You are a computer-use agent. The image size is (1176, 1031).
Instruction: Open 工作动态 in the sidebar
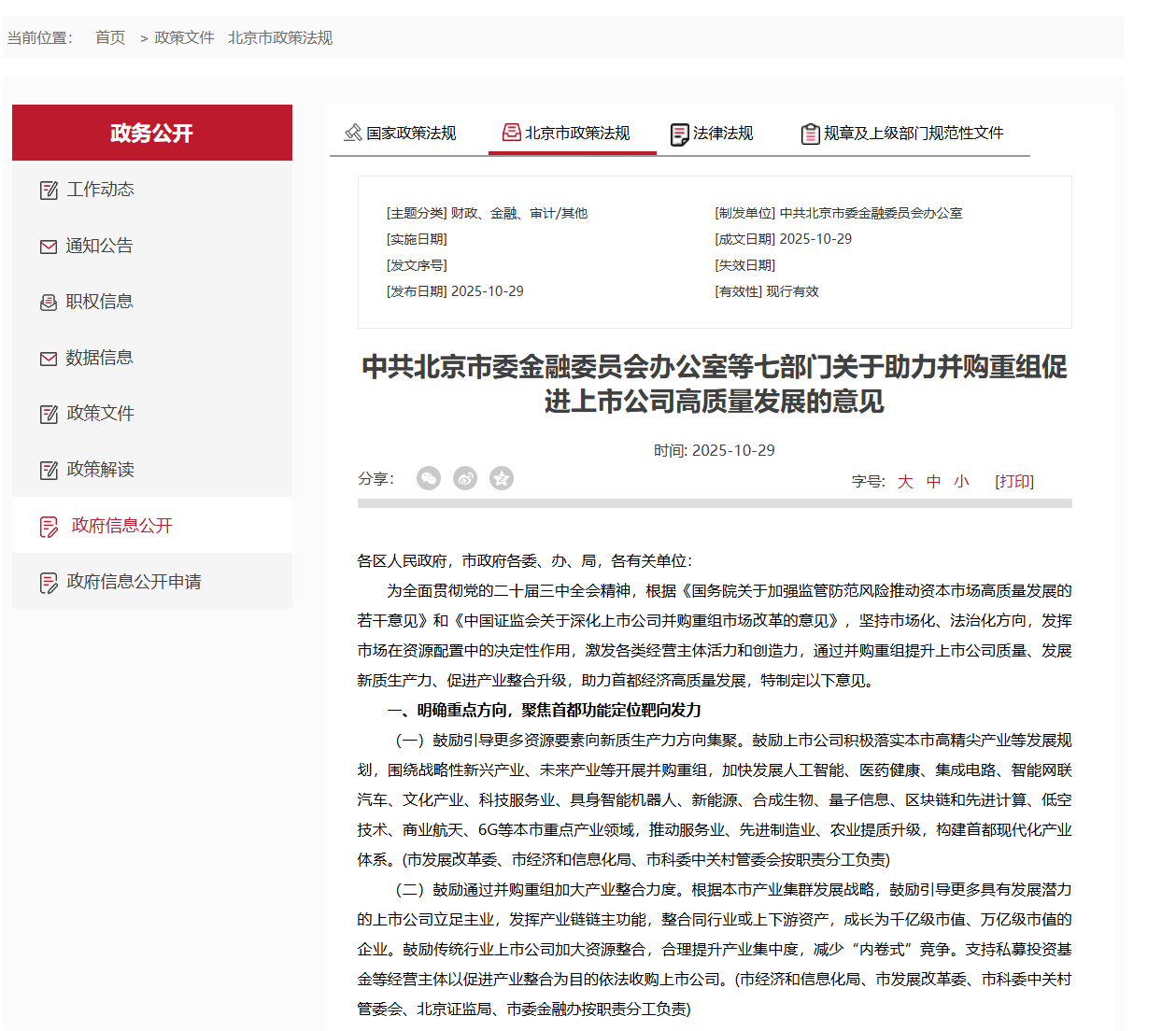152,190
